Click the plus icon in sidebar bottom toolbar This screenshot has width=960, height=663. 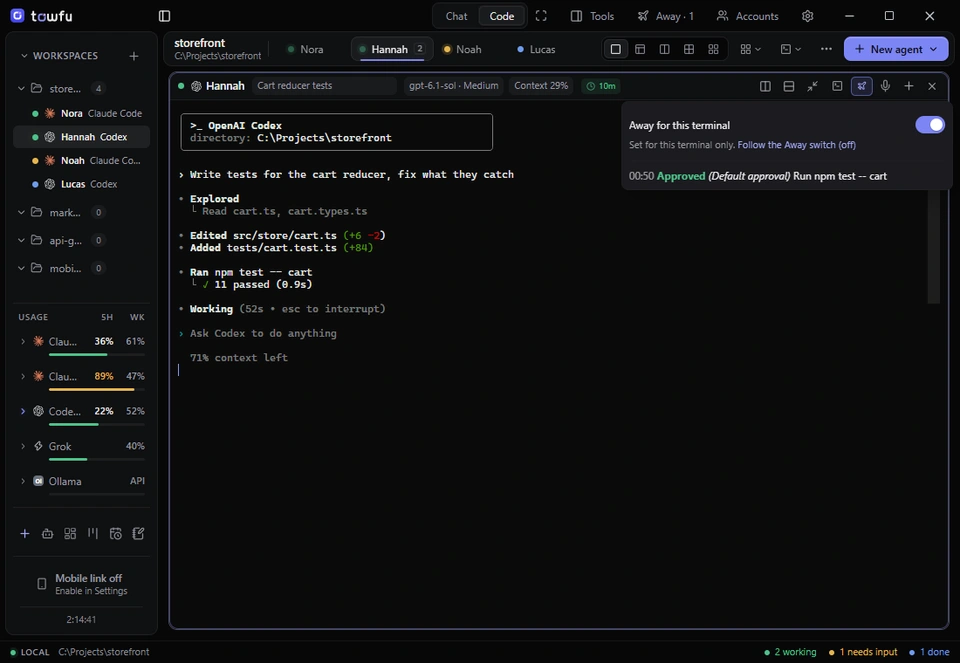(24, 534)
